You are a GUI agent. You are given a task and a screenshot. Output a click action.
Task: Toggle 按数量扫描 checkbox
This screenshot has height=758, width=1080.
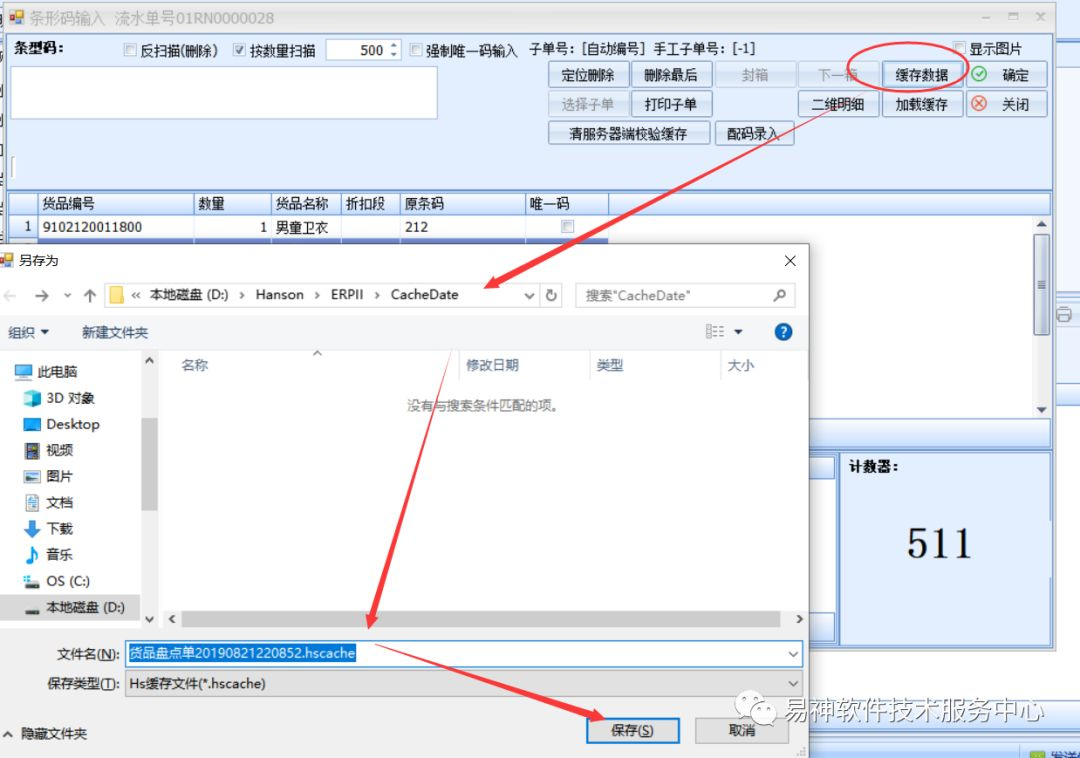point(240,51)
